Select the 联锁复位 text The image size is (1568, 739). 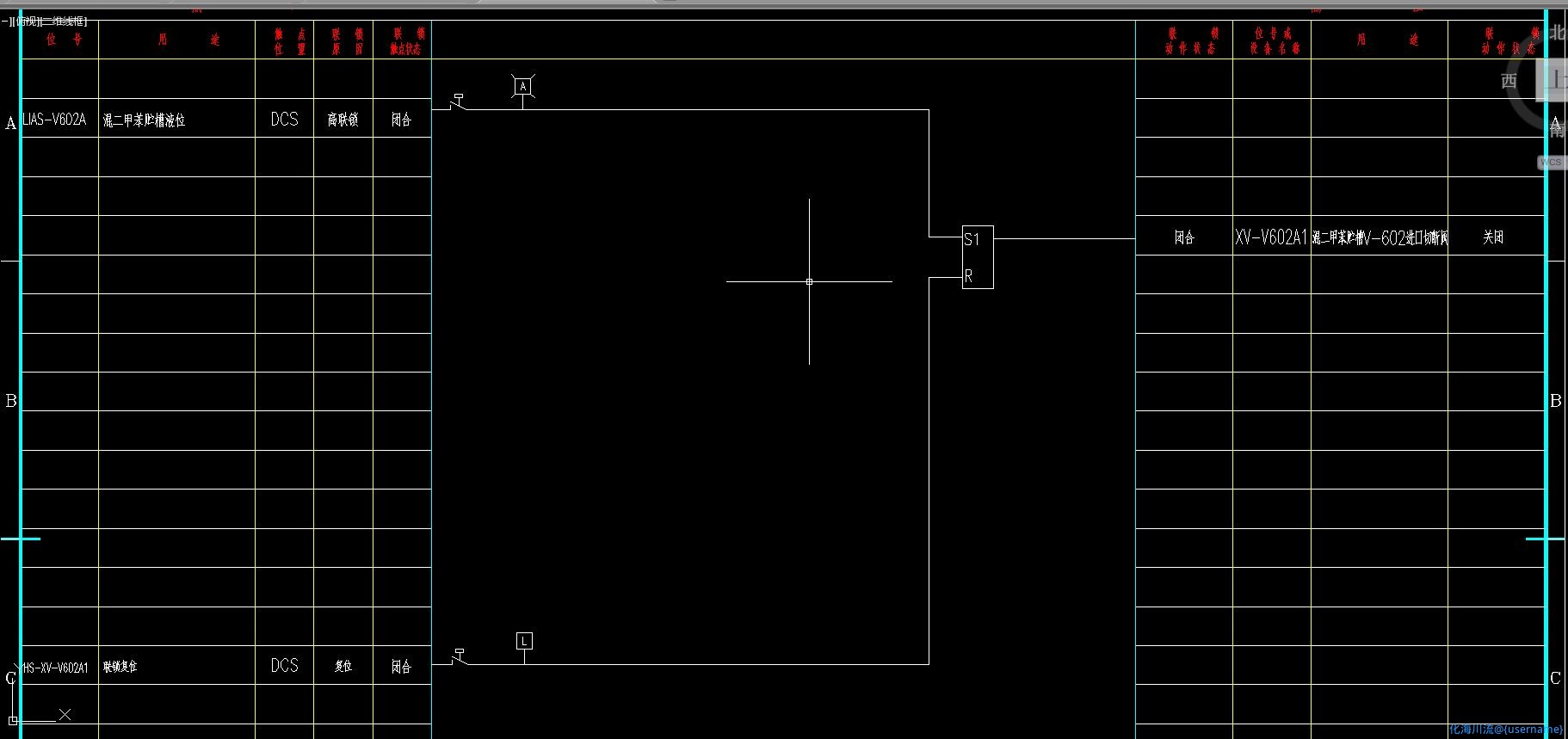(x=120, y=667)
